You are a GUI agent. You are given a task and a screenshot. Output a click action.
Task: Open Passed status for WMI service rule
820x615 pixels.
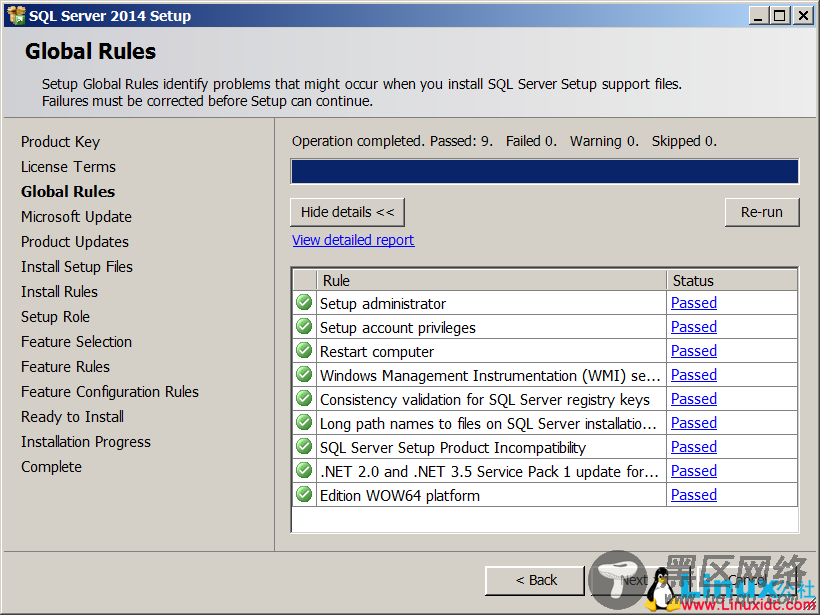pyautogui.click(x=694, y=375)
